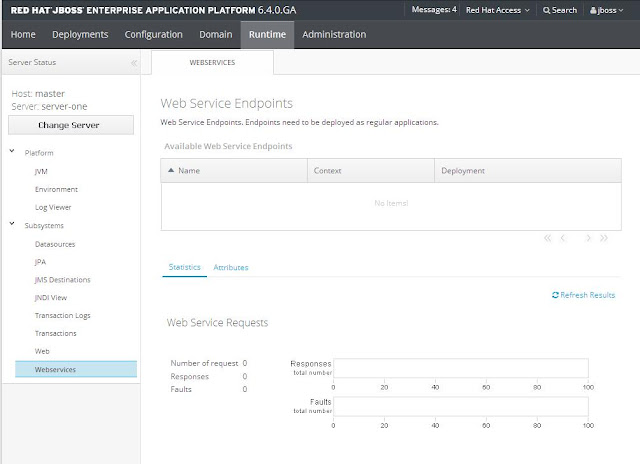Click 'Number of request' statistic label
Image resolution: width=640 pixels, height=464 pixels.
point(204,363)
